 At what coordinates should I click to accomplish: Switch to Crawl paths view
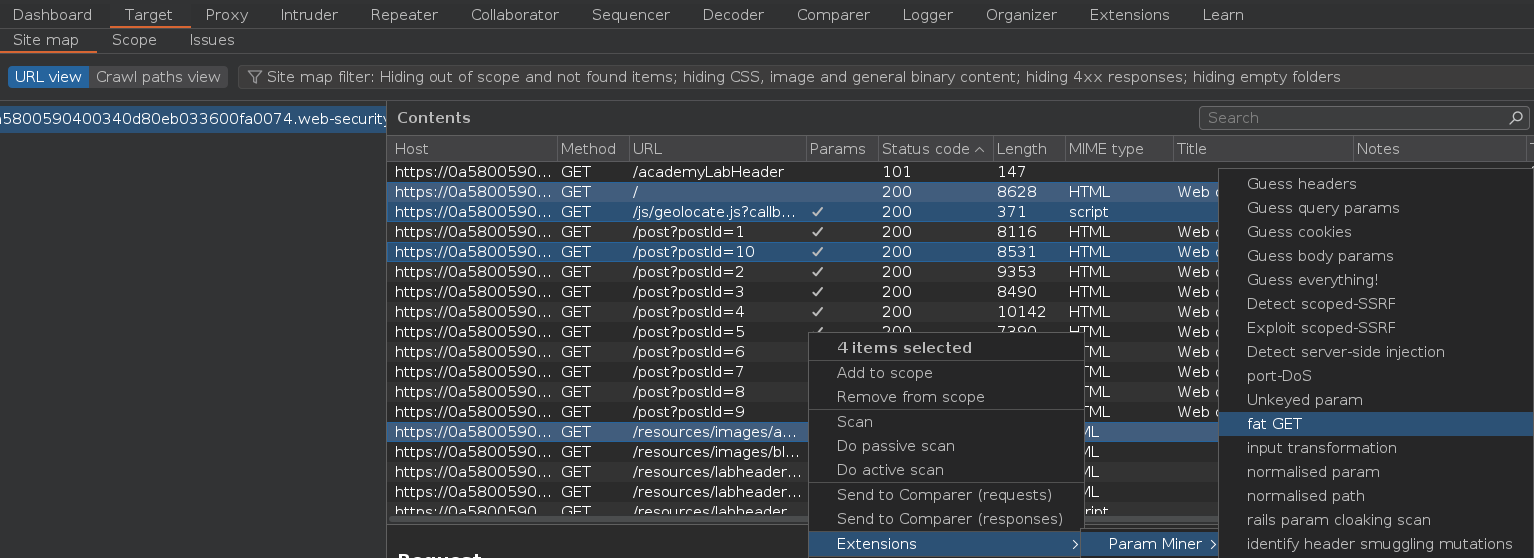click(x=158, y=77)
